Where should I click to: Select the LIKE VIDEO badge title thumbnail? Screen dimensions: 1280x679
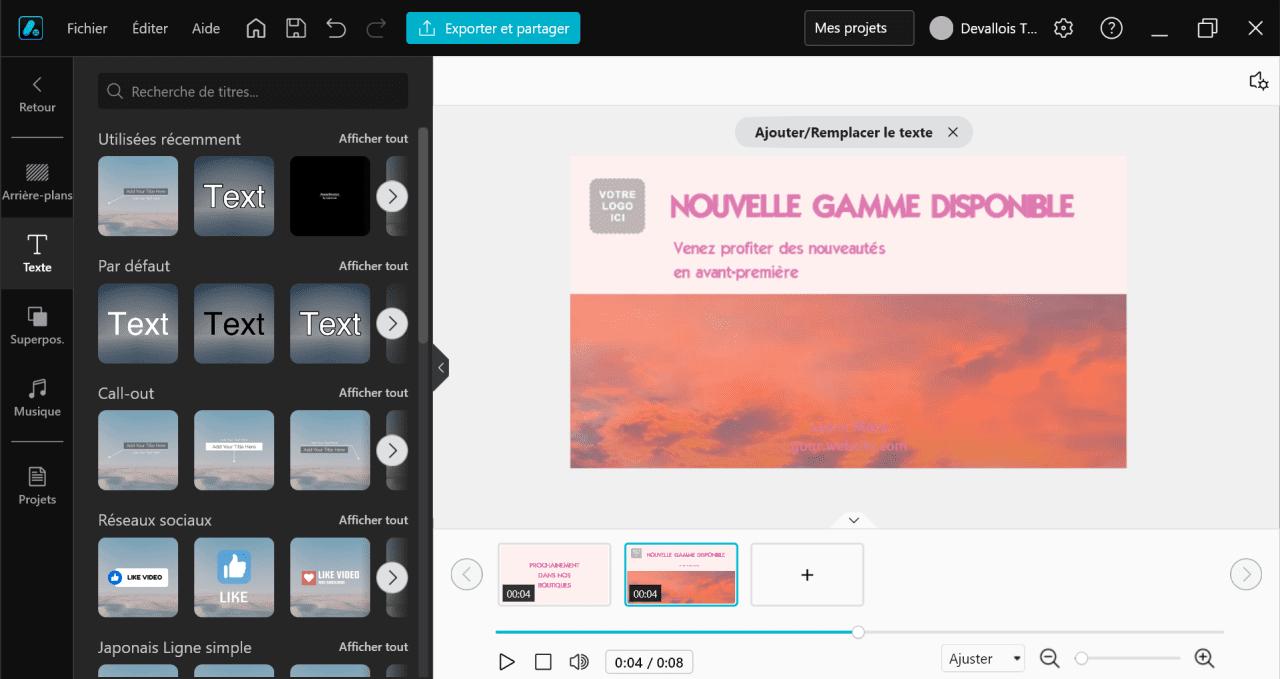(138, 577)
